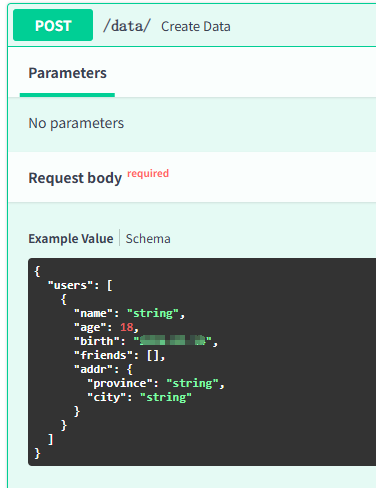
Task: Select the Example Value tab
Action: point(71,239)
